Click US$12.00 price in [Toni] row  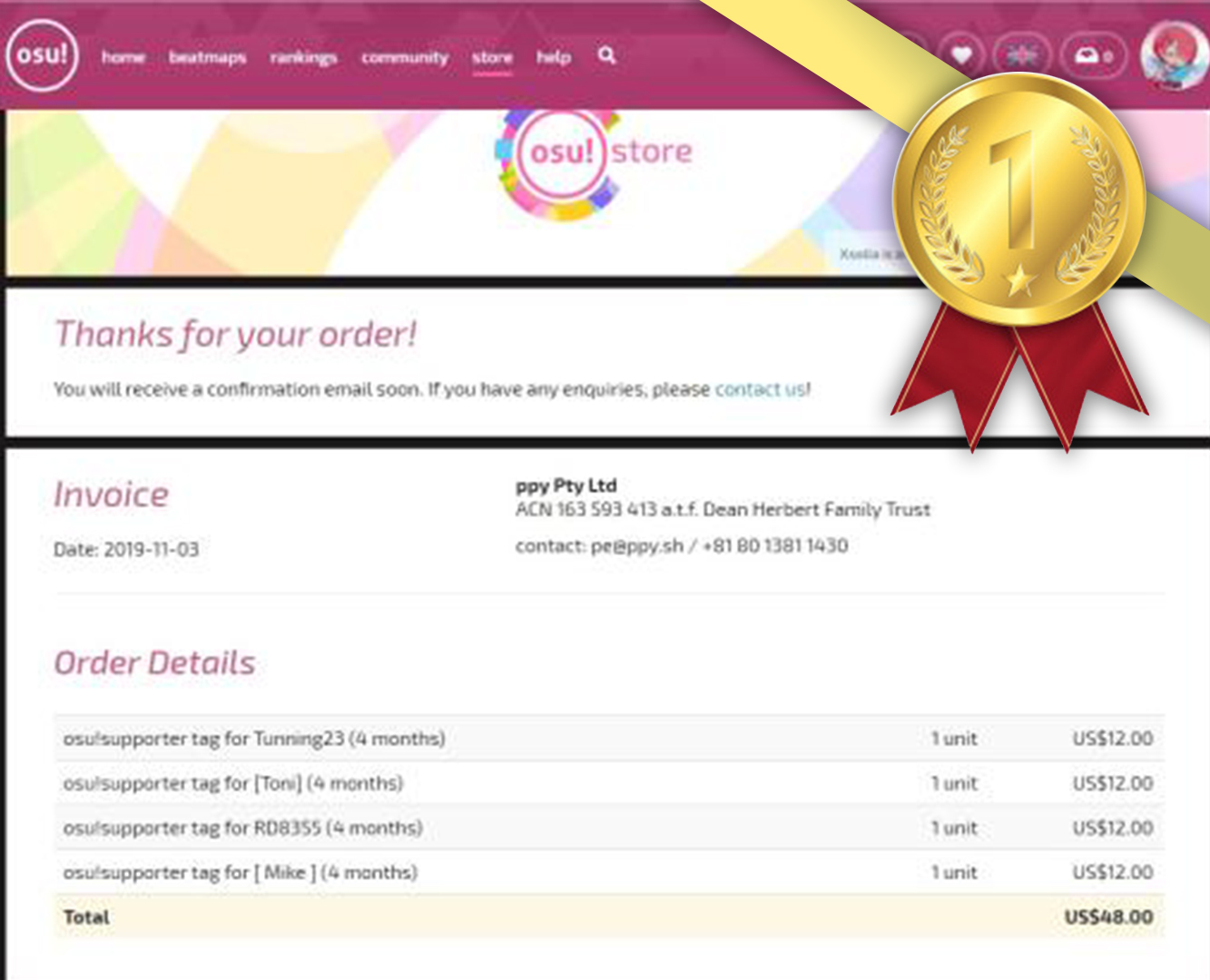(x=1113, y=783)
